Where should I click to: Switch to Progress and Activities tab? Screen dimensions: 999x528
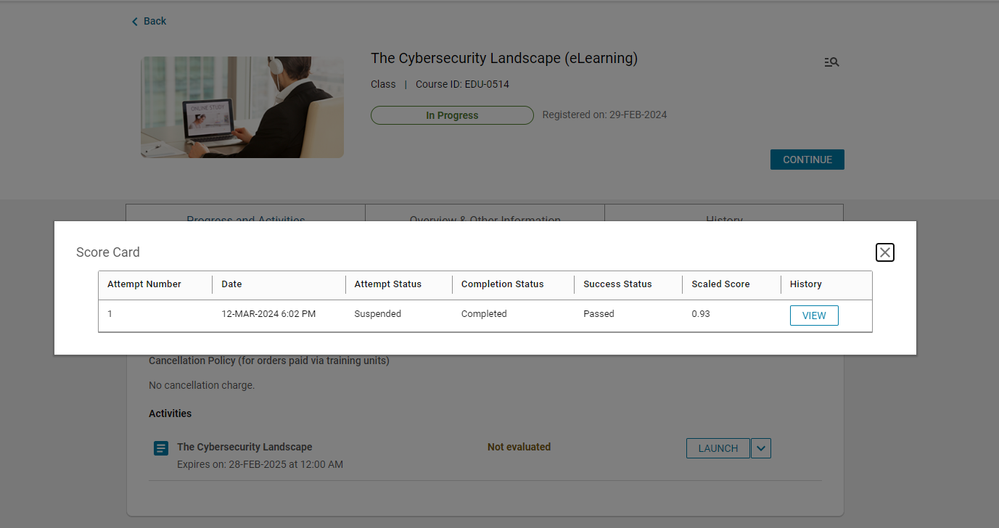pyautogui.click(x=245, y=213)
